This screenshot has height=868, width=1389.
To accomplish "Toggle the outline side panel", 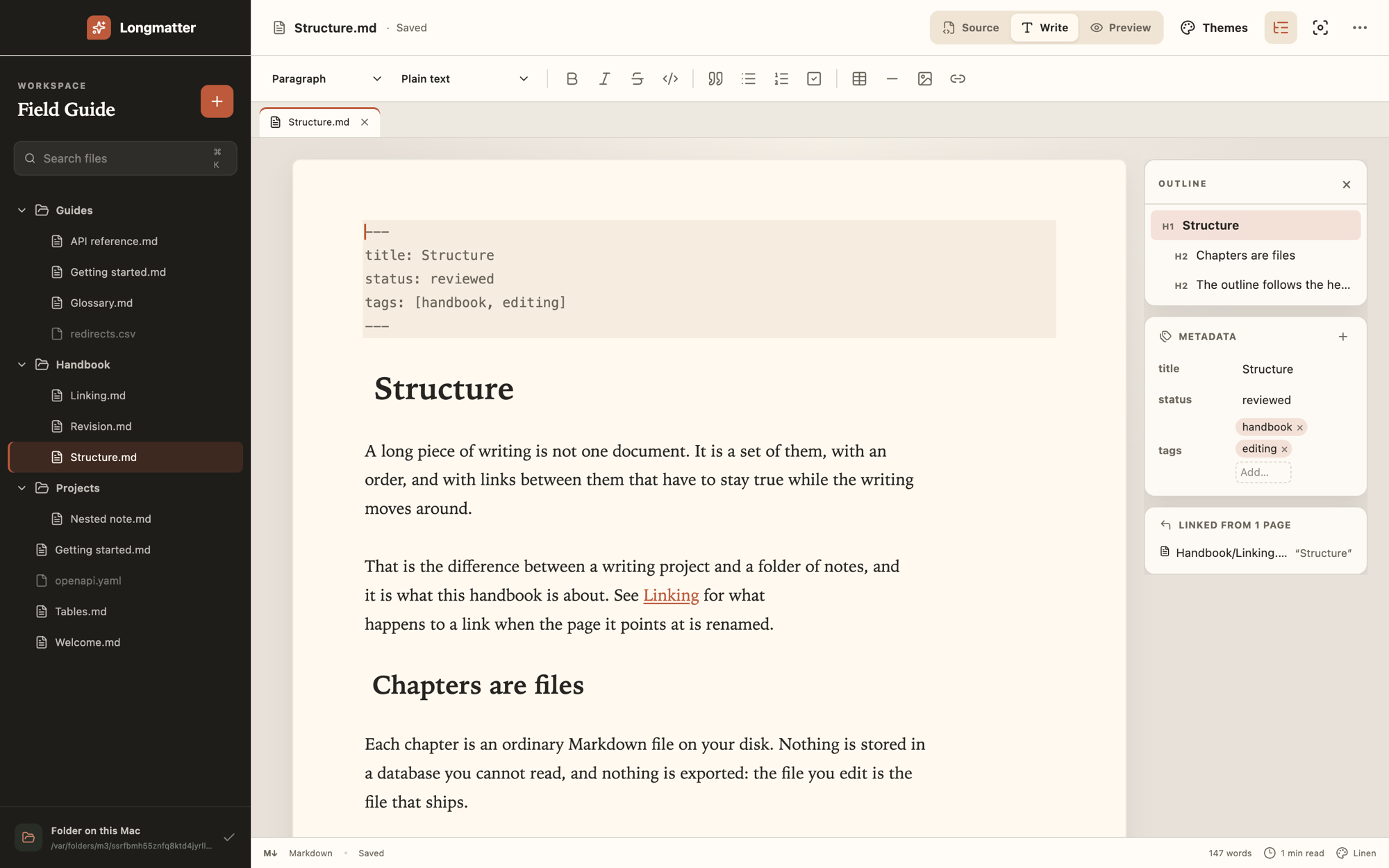I will pyautogui.click(x=1281, y=28).
